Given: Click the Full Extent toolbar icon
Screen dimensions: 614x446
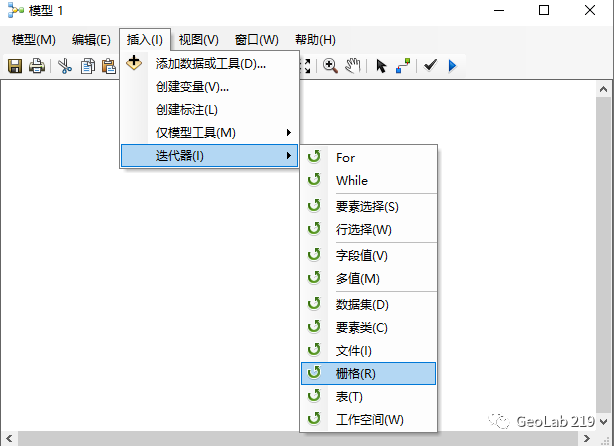Looking at the screenshot, I should [x=305, y=66].
